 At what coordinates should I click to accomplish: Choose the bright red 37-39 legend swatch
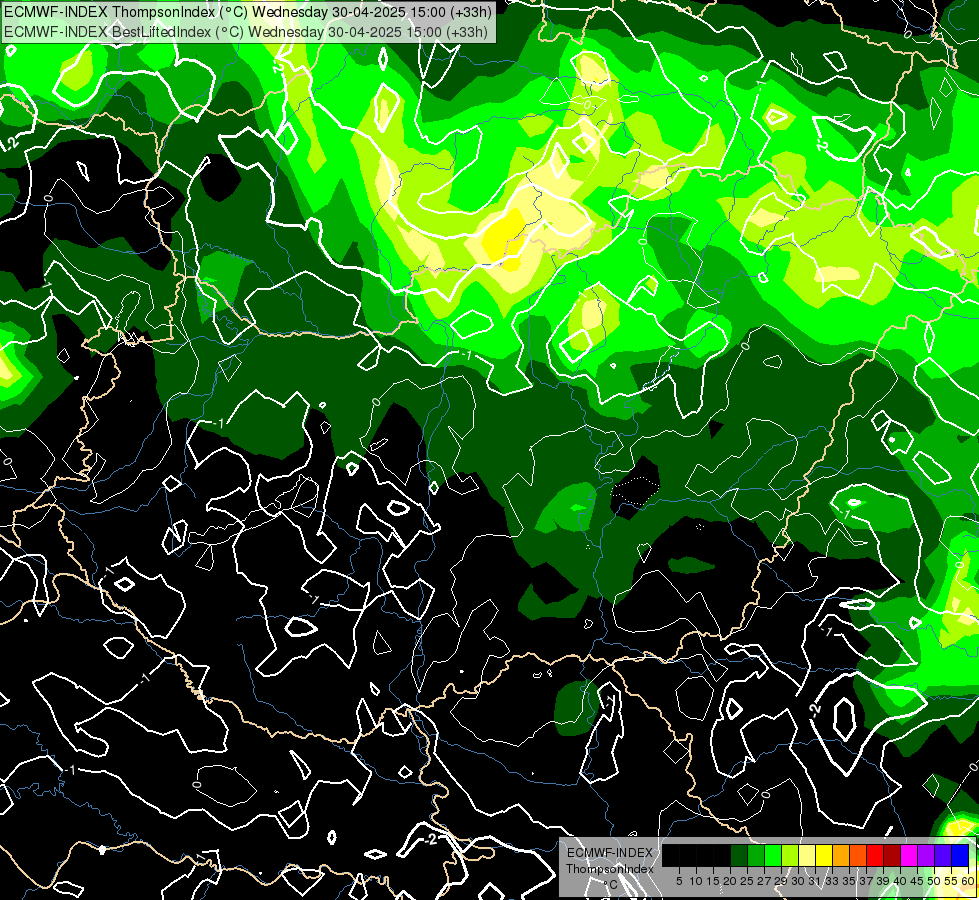tap(875, 855)
